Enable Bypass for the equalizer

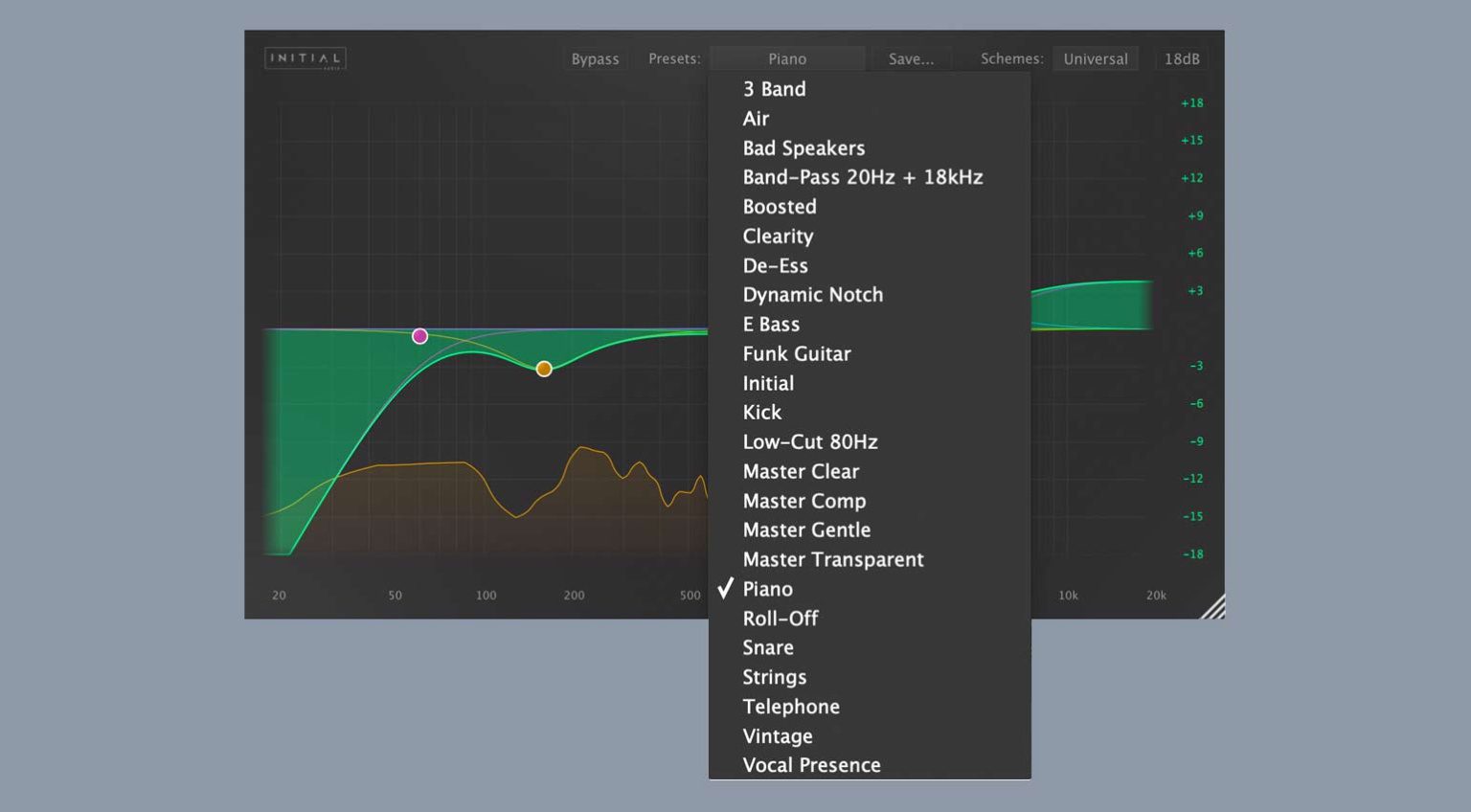tap(595, 58)
